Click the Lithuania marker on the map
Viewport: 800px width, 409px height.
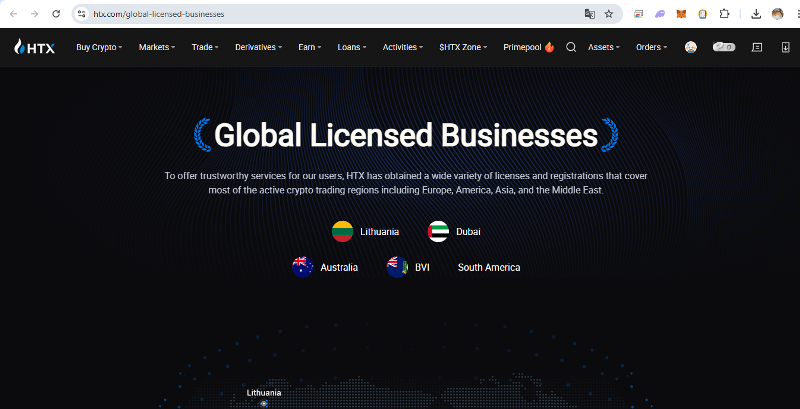(x=264, y=403)
